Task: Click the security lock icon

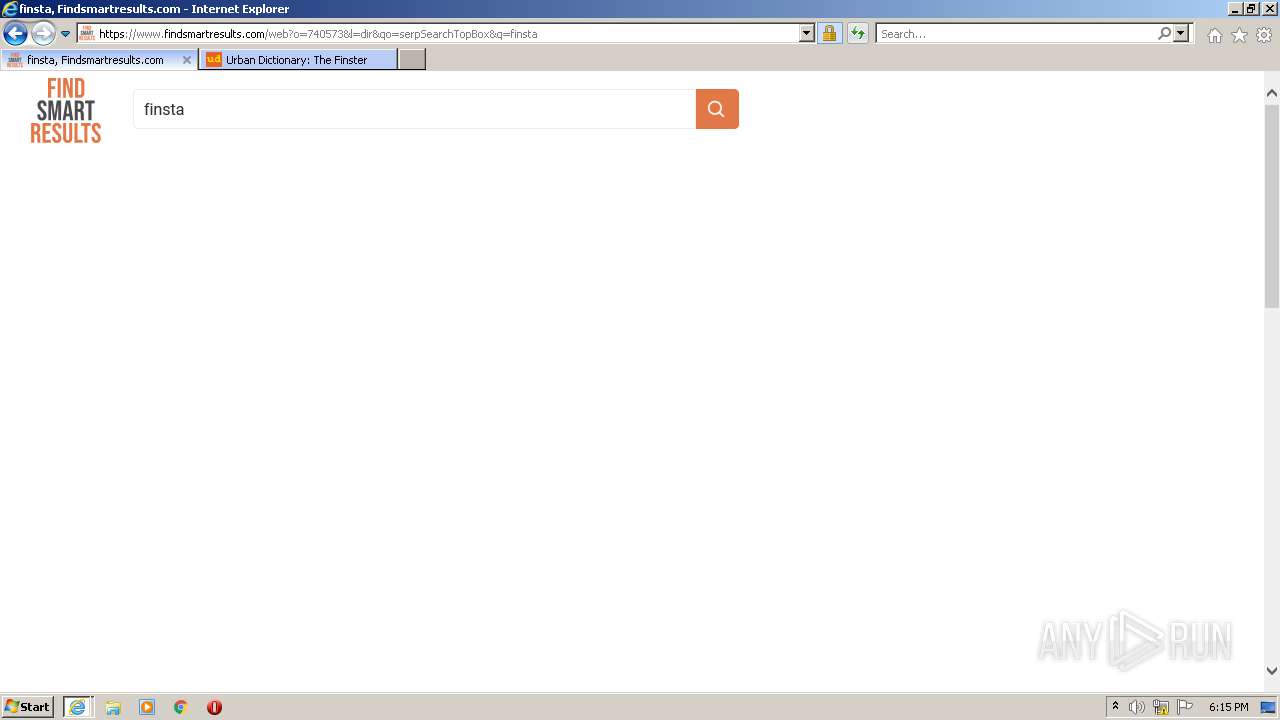Action: coord(829,33)
